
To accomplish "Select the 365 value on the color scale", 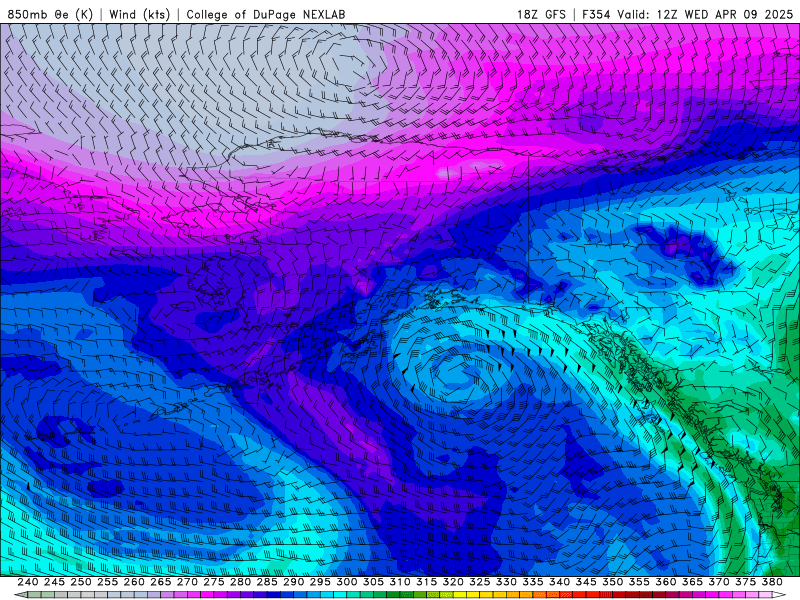I will tap(692, 582).
